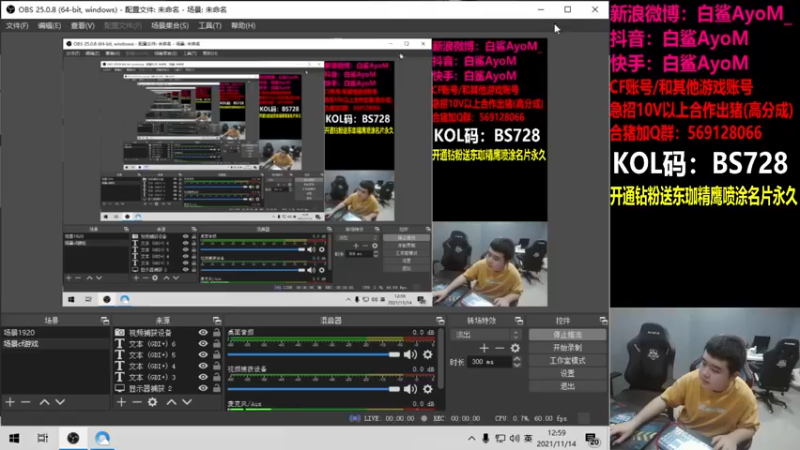Remove the selected scene with minus icon
800x450 pixels.
click(x=26, y=402)
